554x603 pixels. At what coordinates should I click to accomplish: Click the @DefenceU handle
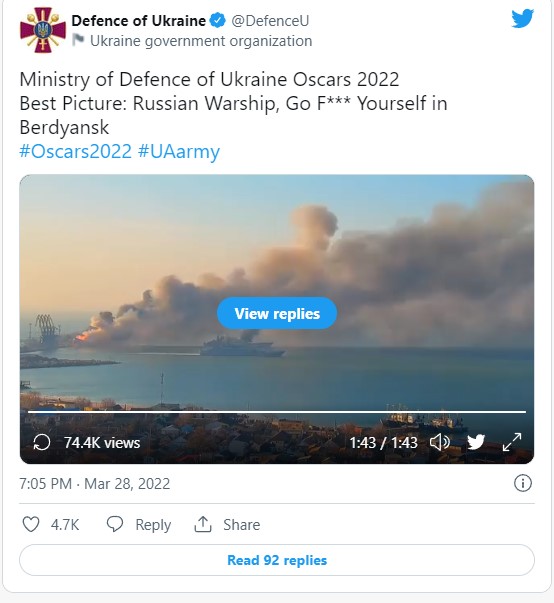click(270, 21)
